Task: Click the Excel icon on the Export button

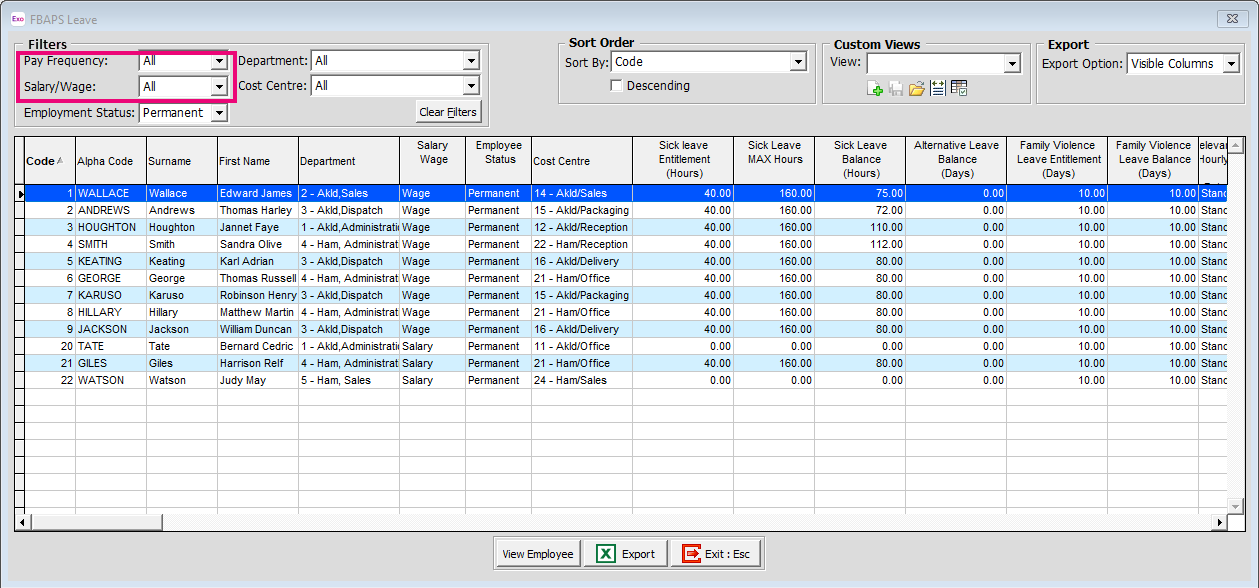Action: tap(605, 553)
